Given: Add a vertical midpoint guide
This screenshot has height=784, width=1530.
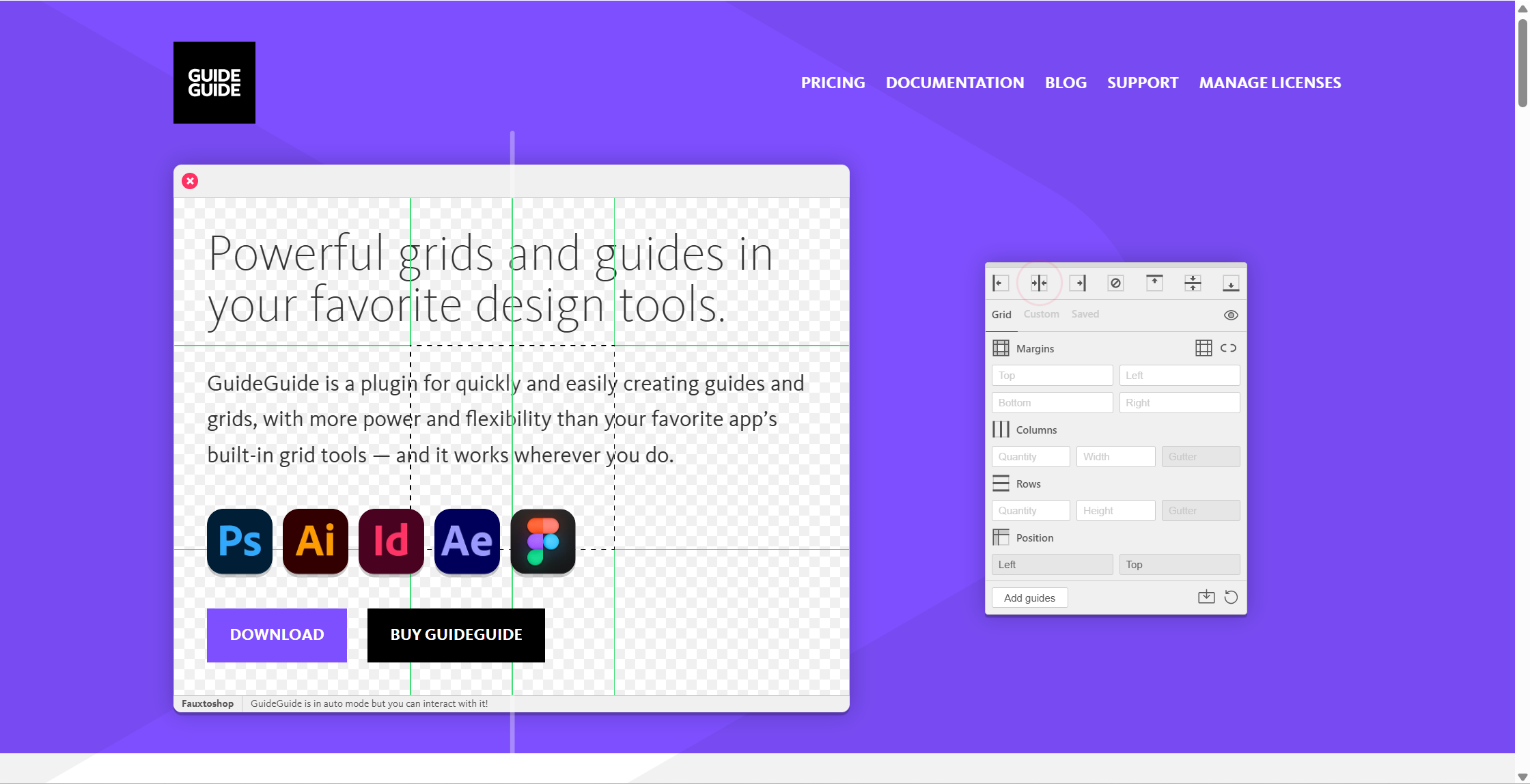Looking at the screenshot, I should 1039,283.
